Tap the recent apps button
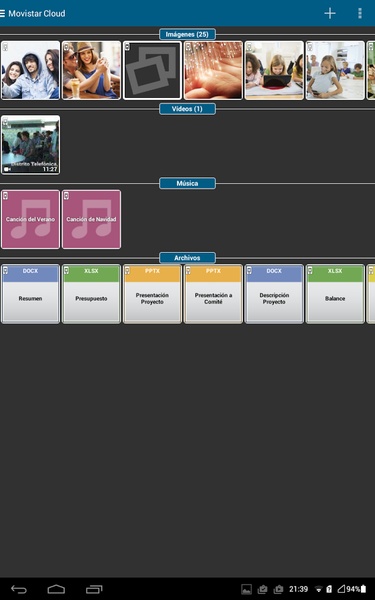Screen dimensions: 375x600 (94, 589)
